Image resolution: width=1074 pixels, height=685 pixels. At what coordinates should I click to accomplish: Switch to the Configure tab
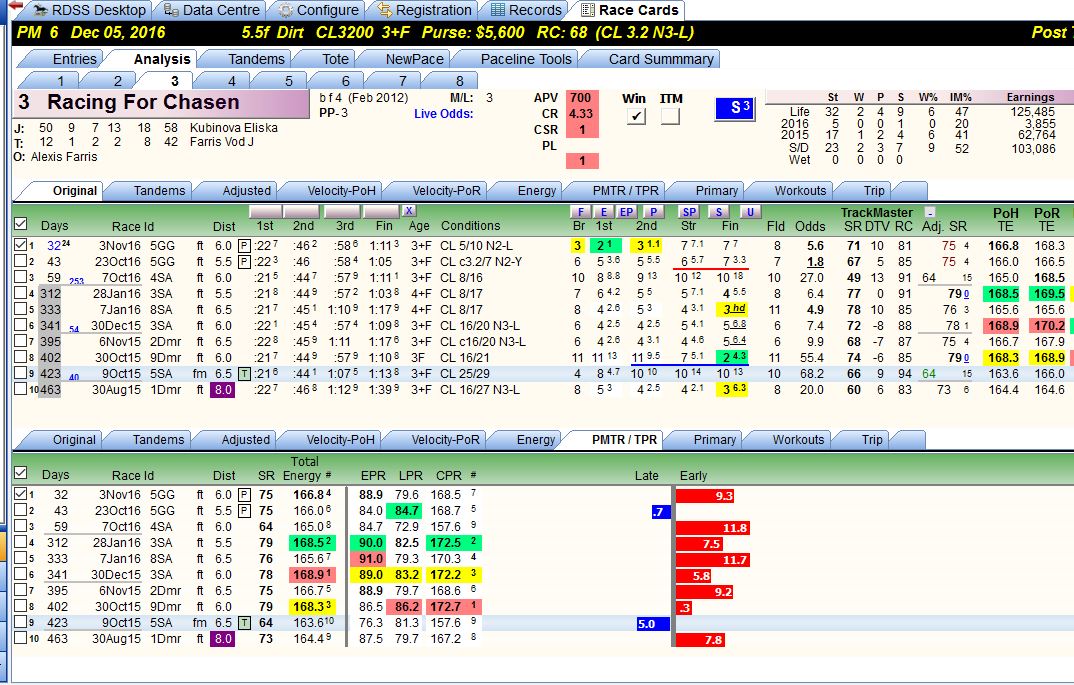(x=320, y=10)
